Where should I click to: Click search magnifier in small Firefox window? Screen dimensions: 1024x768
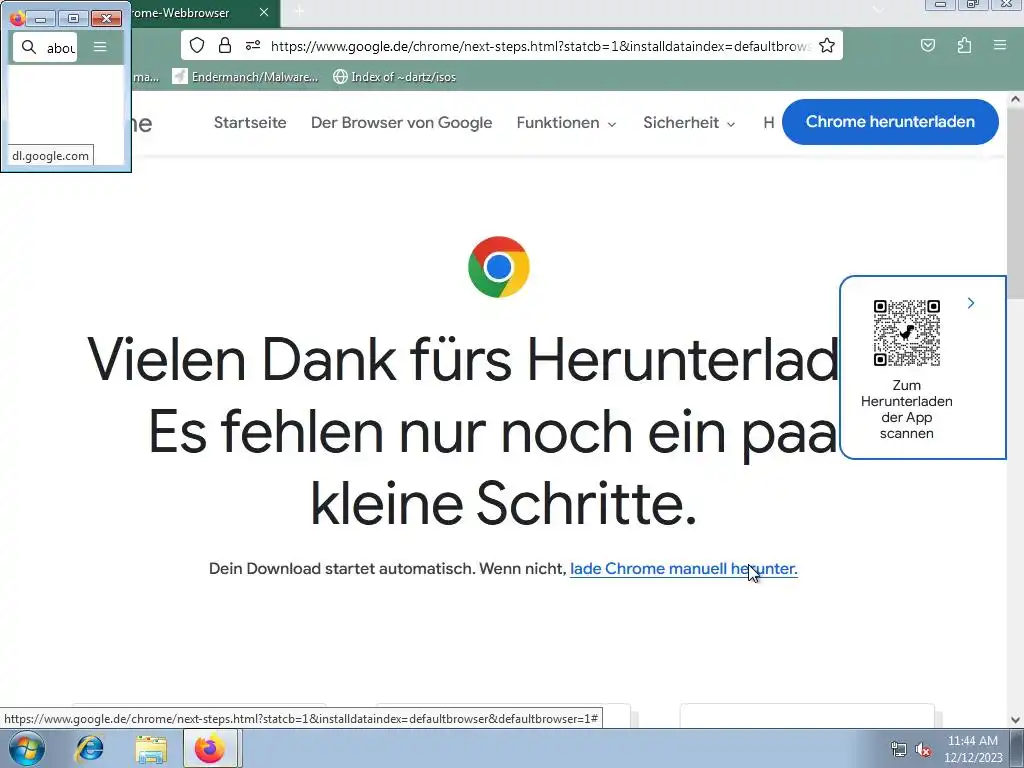29,47
